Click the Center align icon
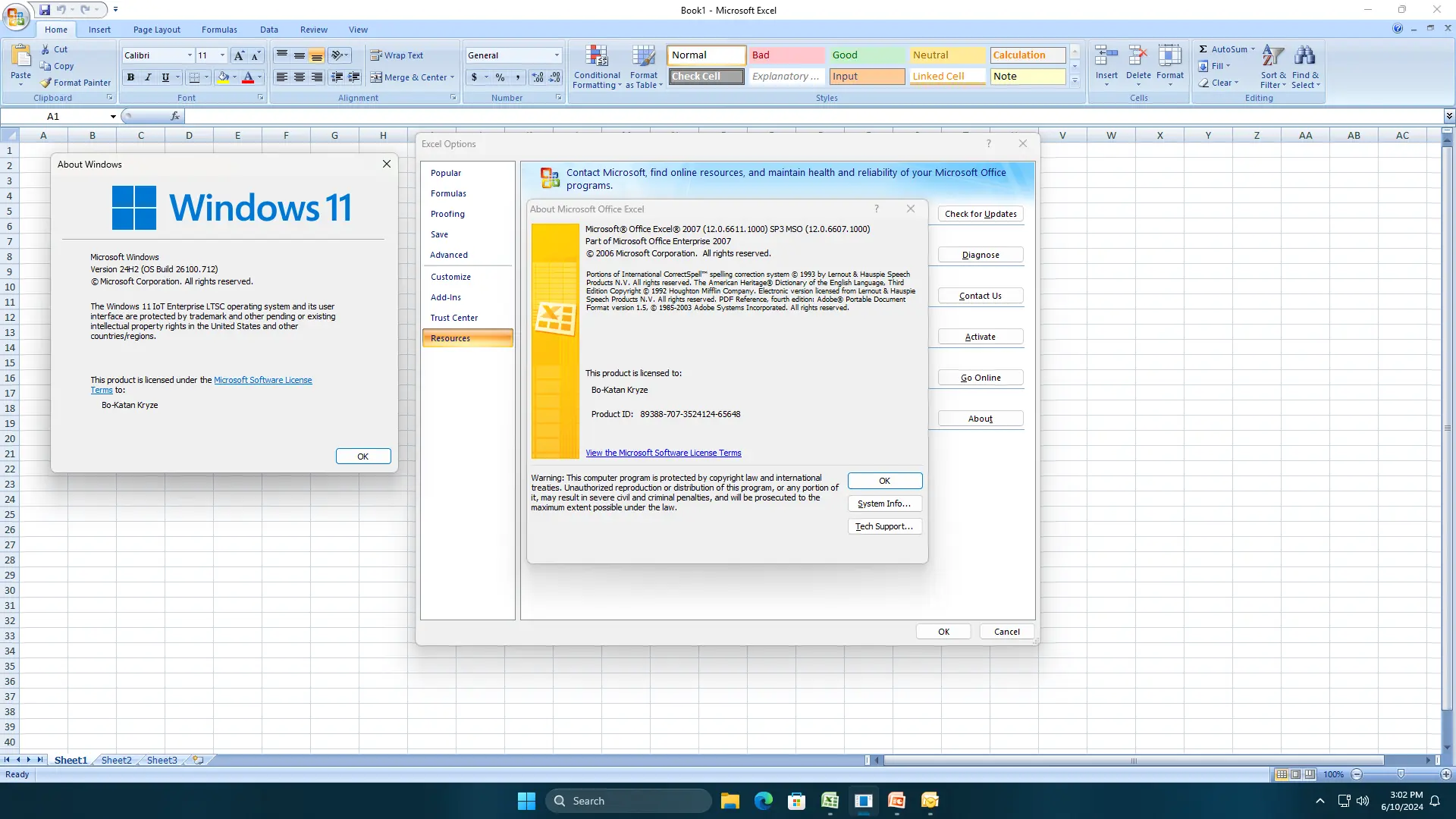Screen dimensions: 1456x819 [300, 77]
